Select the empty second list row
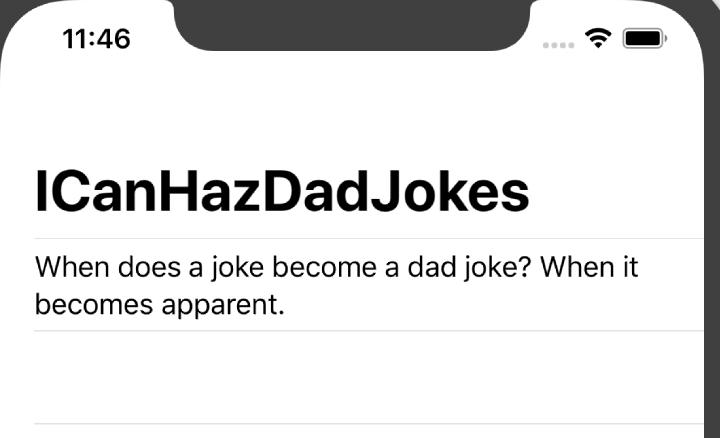 (x=369, y=377)
